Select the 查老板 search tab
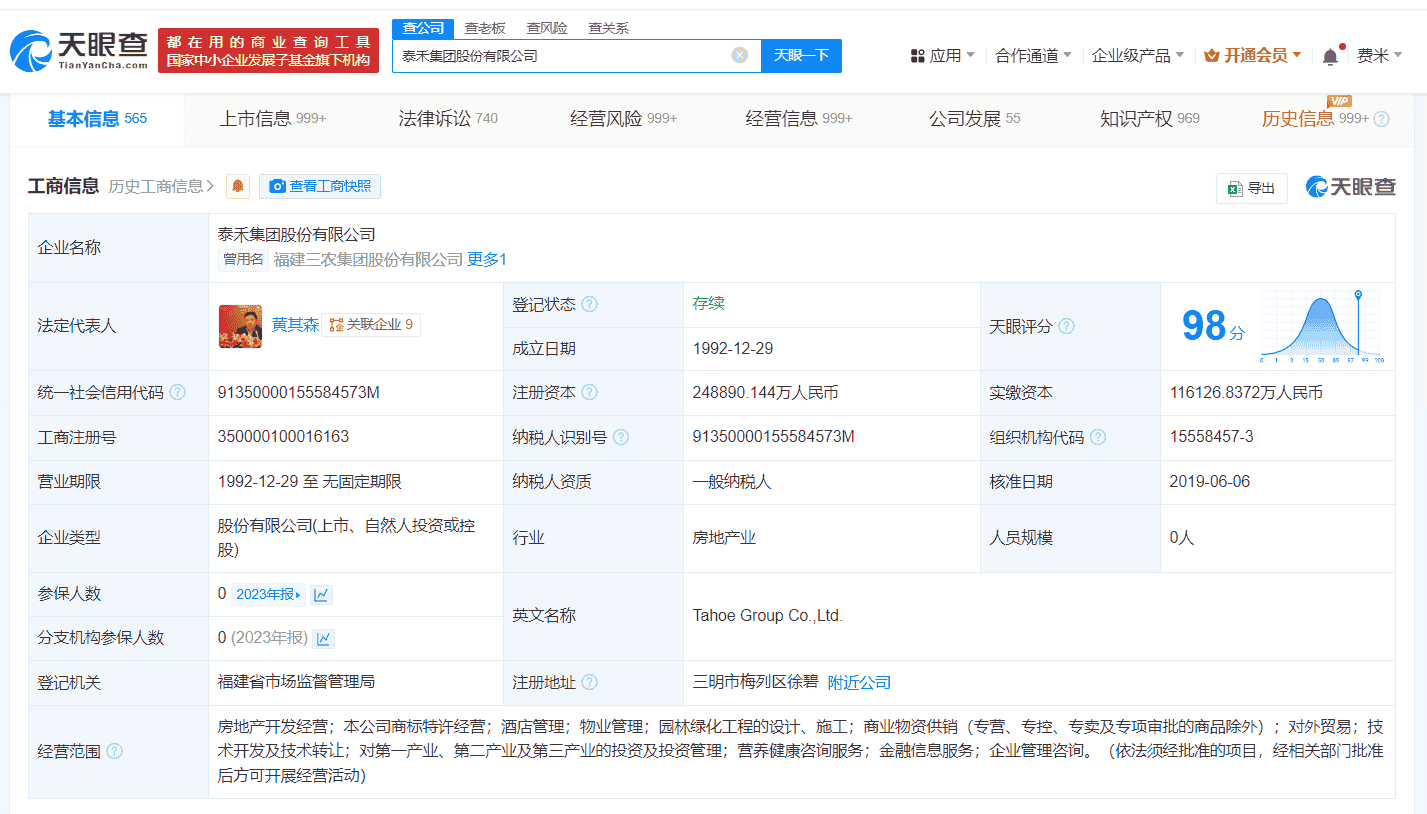The height and width of the screenshot is (814, 1427). click(483, 28)
